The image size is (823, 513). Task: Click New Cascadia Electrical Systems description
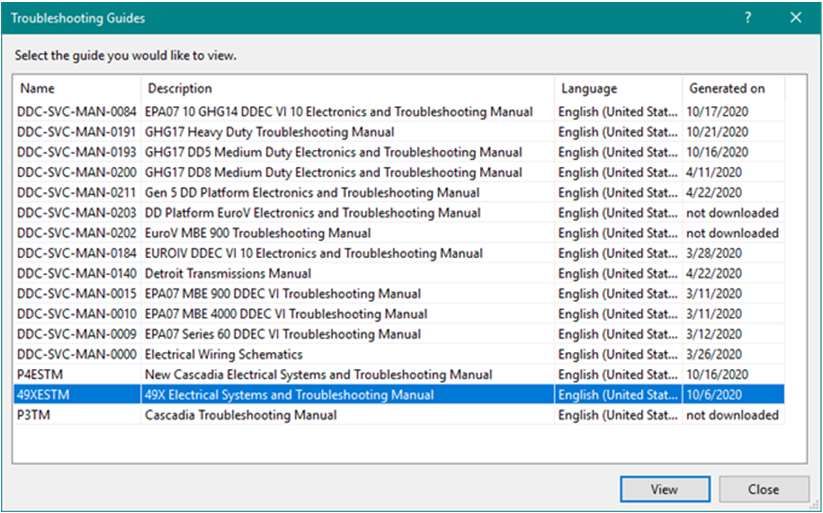coord(318,374)
